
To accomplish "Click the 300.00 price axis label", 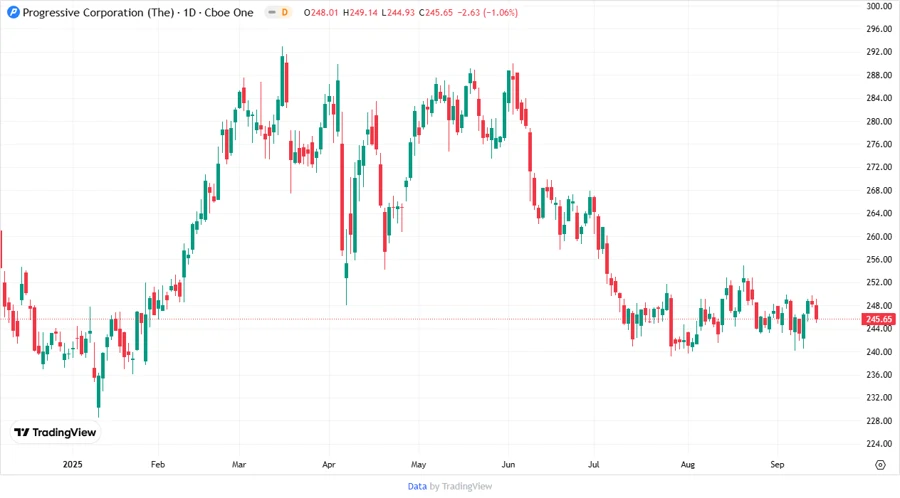I will click(x=879, y=6).
